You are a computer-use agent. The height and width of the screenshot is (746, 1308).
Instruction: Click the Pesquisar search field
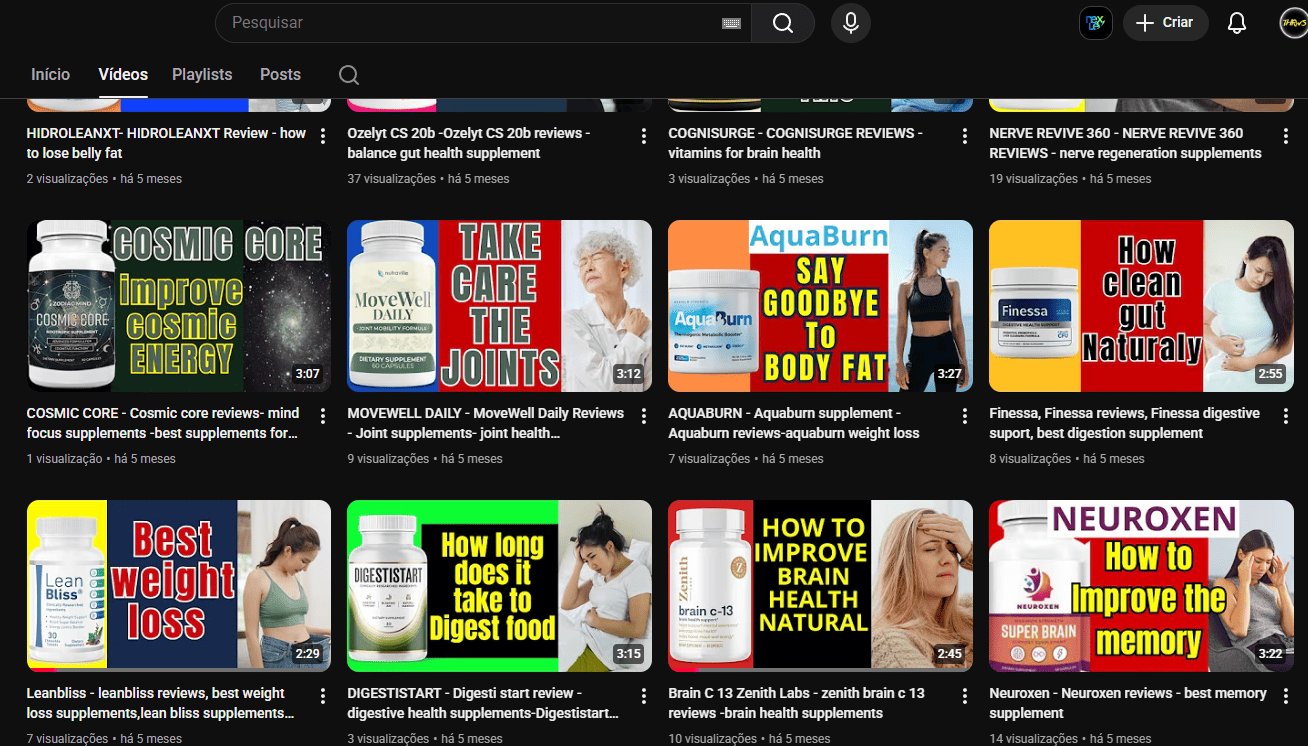click(x=470, y=23)
